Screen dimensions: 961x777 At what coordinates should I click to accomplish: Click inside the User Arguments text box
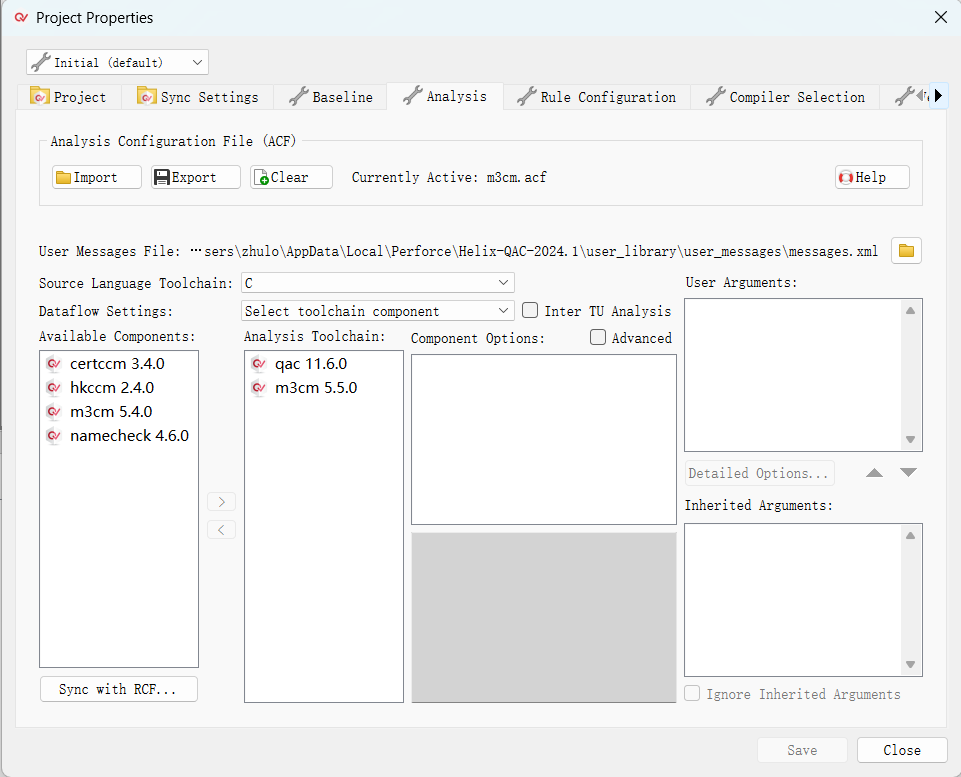point(793,374)
